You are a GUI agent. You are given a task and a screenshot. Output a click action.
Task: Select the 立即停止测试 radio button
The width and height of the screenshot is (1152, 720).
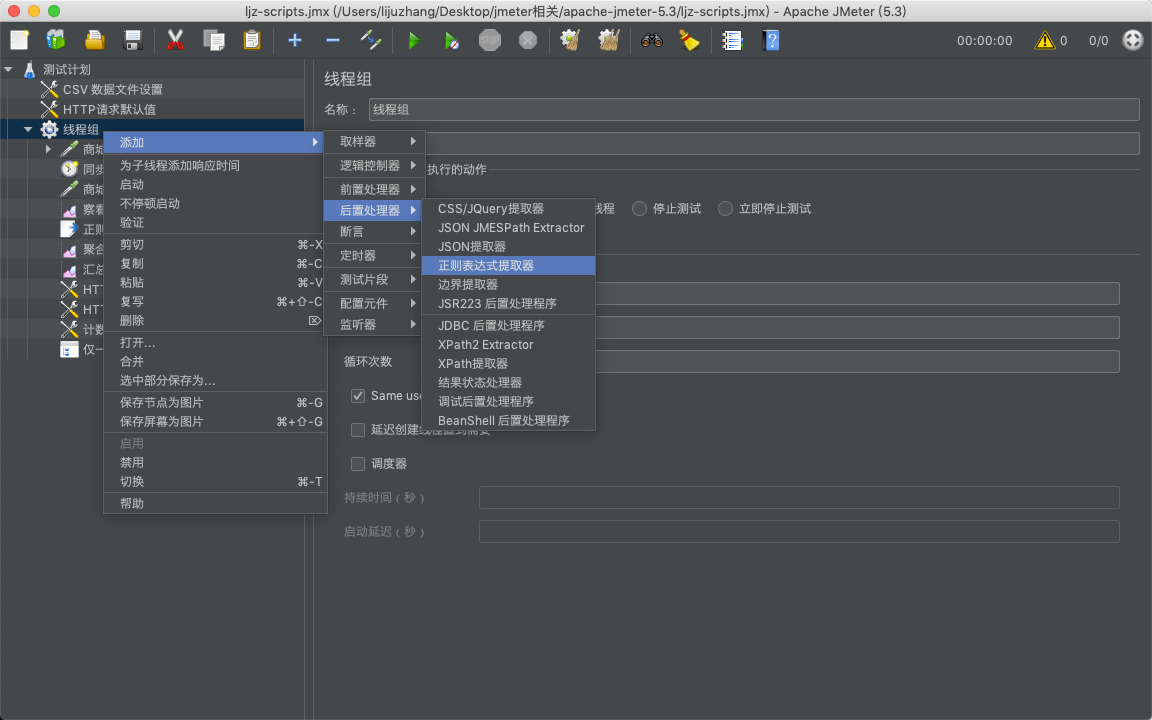tap(725, 209)
